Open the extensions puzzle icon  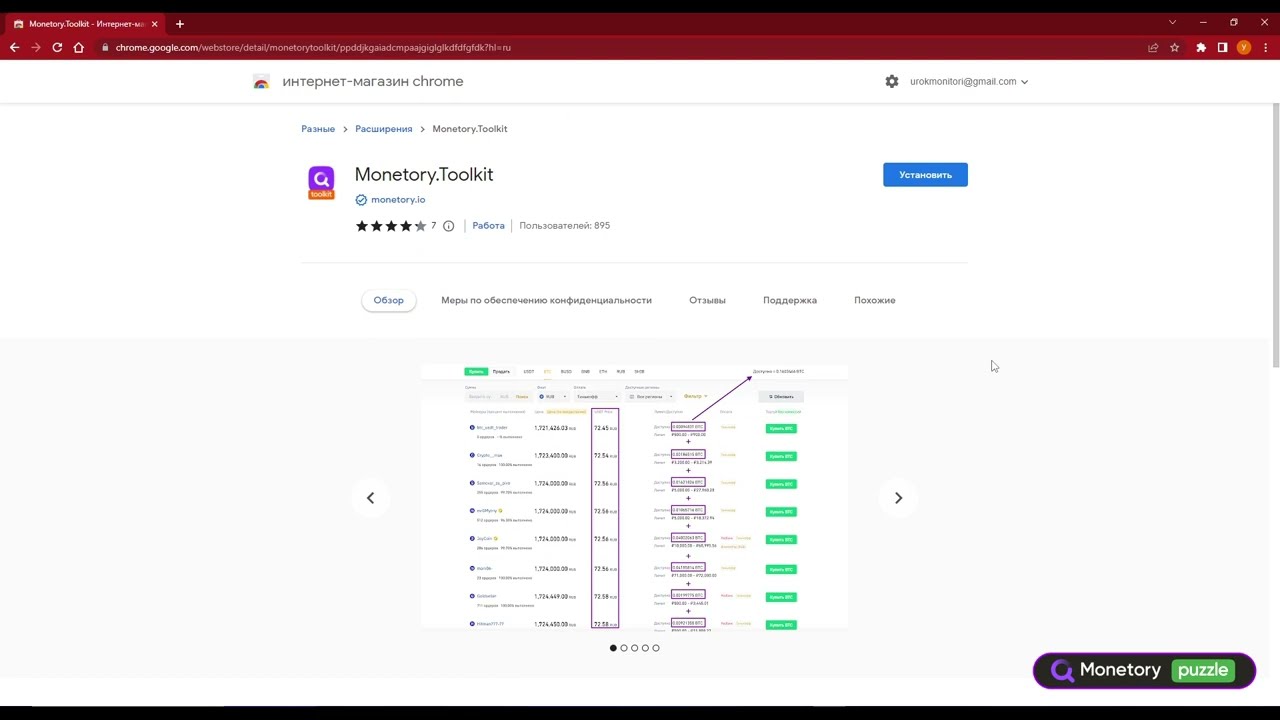click(1201, 47)
